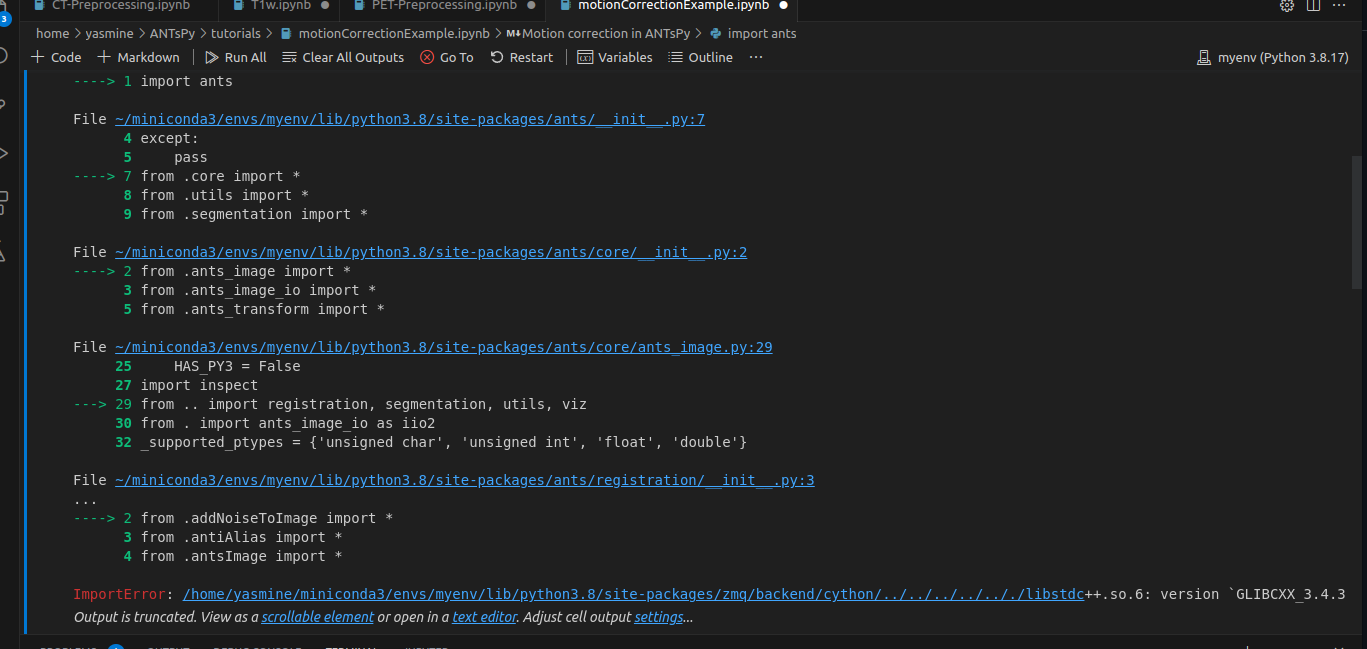The width and height of the screenshot is (1367, 649).
Task: Open the editor actions ellipsis menu
Action: 1339,6
